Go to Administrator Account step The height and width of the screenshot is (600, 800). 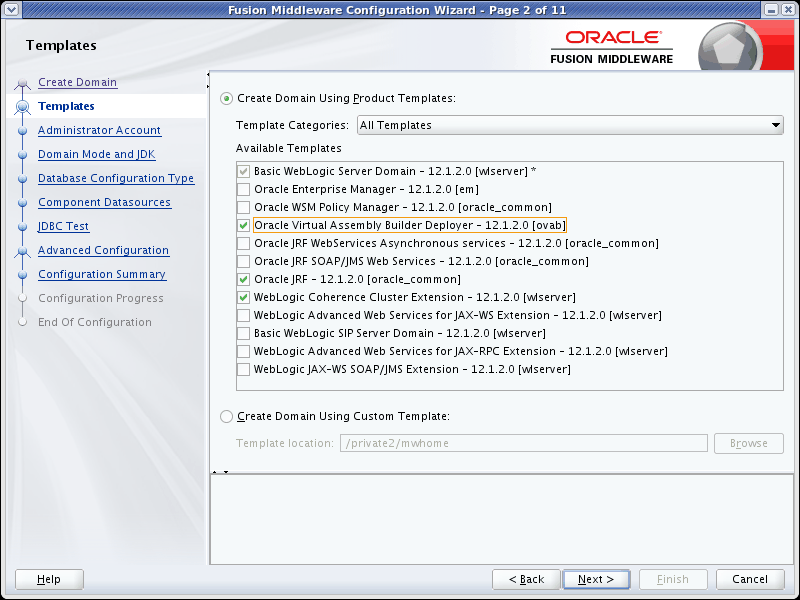coord(99,130)
